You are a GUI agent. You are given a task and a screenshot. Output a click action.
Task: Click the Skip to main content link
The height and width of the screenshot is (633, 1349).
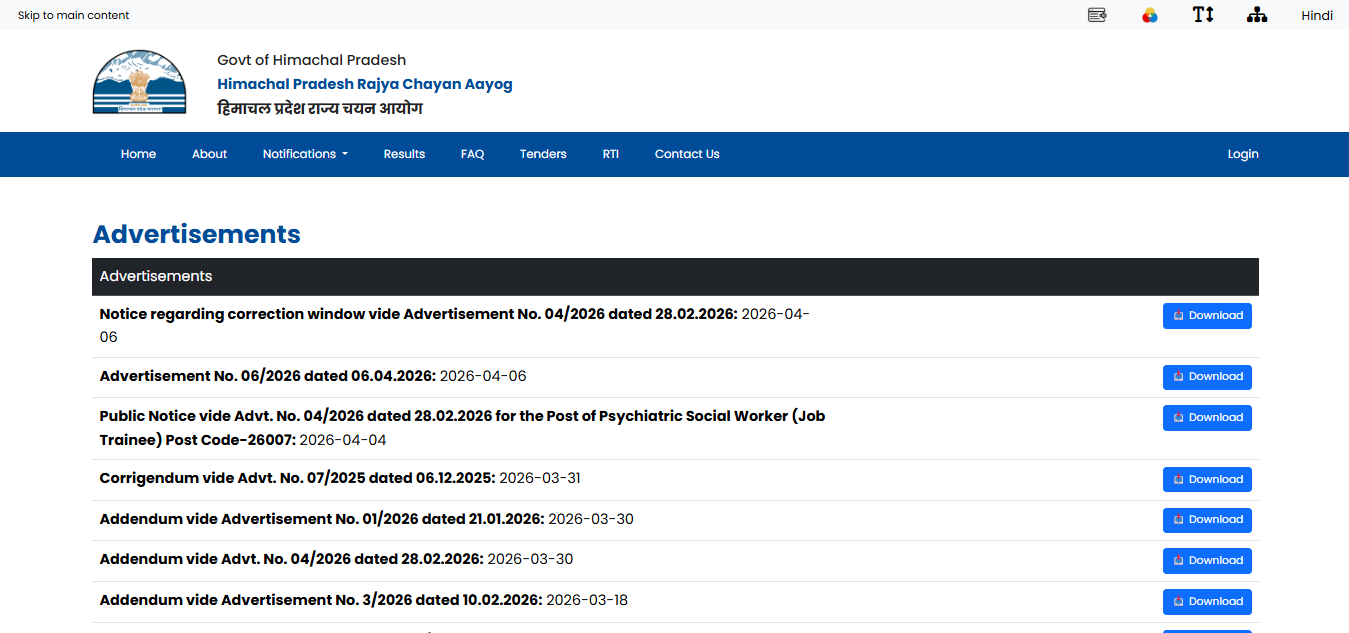point(74,15)
